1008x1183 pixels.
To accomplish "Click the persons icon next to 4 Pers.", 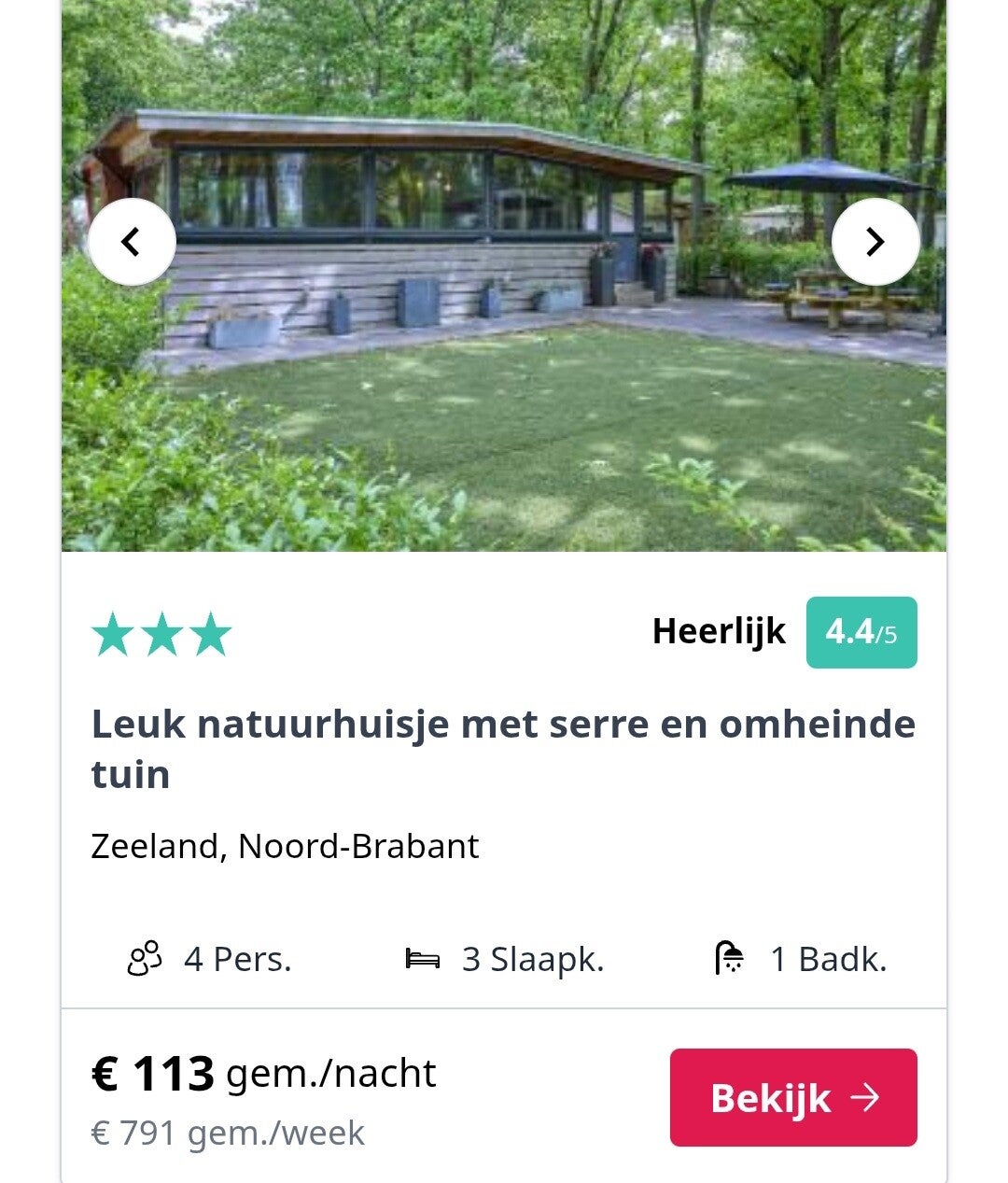I will click(145, 959).
